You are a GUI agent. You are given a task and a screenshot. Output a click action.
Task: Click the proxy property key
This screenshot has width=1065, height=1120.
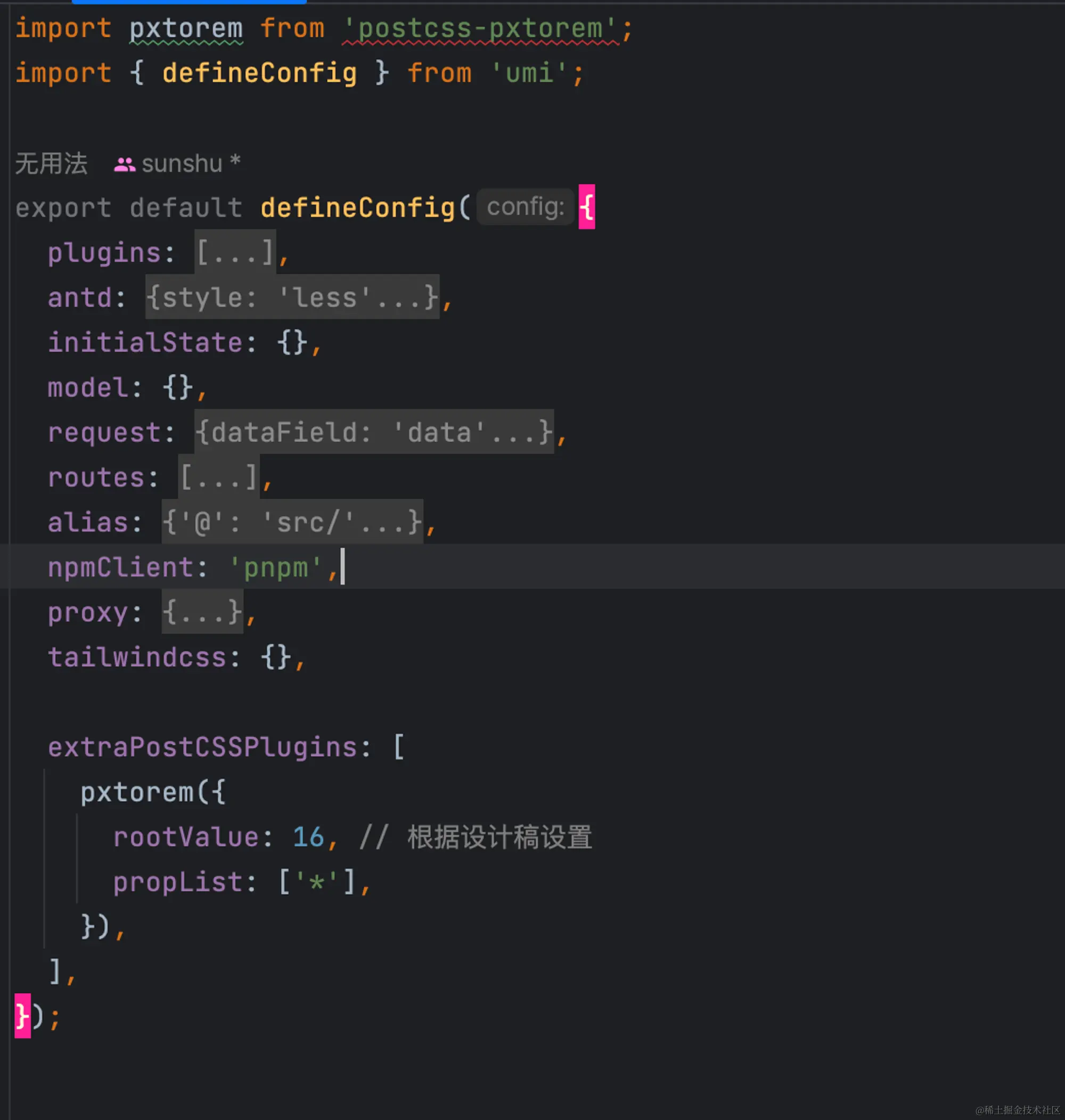tap(88, 613)
